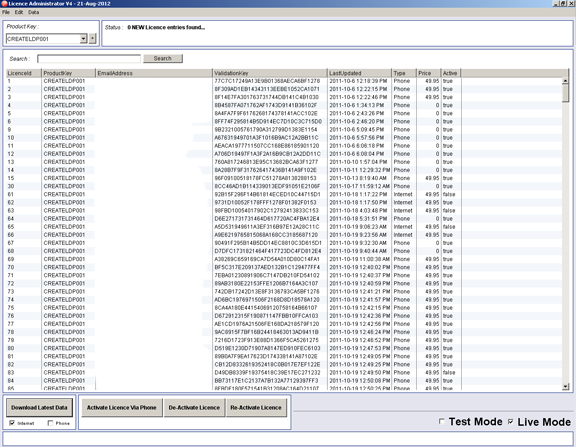The image size is (576, 447).
Task: Open the Data menu
Action: (x=33, y=12)
